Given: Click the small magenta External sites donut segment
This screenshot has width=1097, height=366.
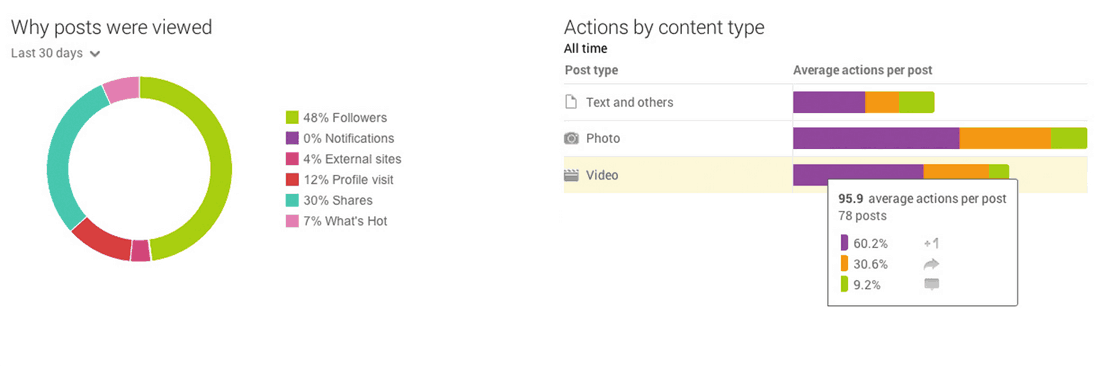Looking at the screenshot, I should (141, 250).
